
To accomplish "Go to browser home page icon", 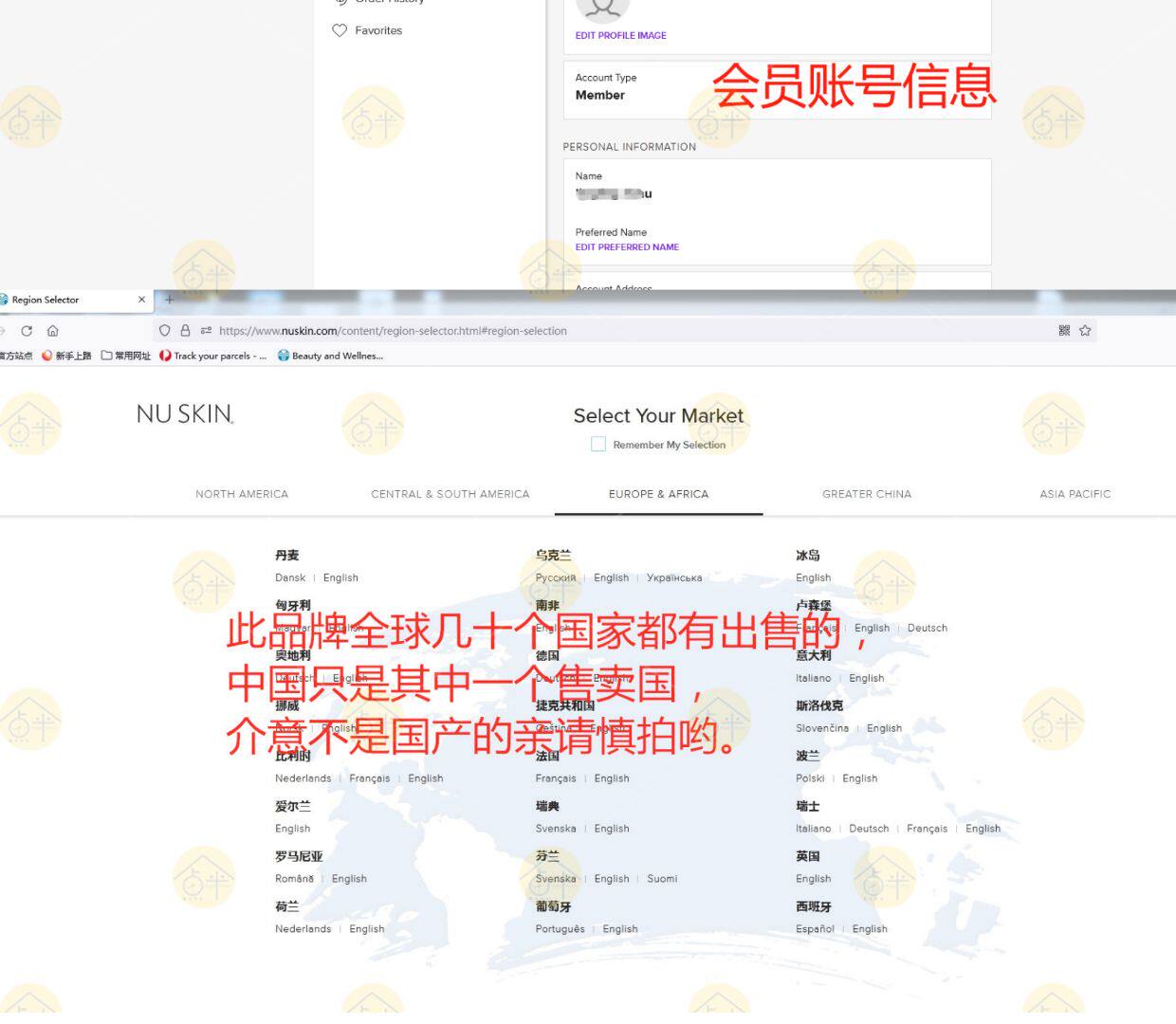I will point(53,331).
